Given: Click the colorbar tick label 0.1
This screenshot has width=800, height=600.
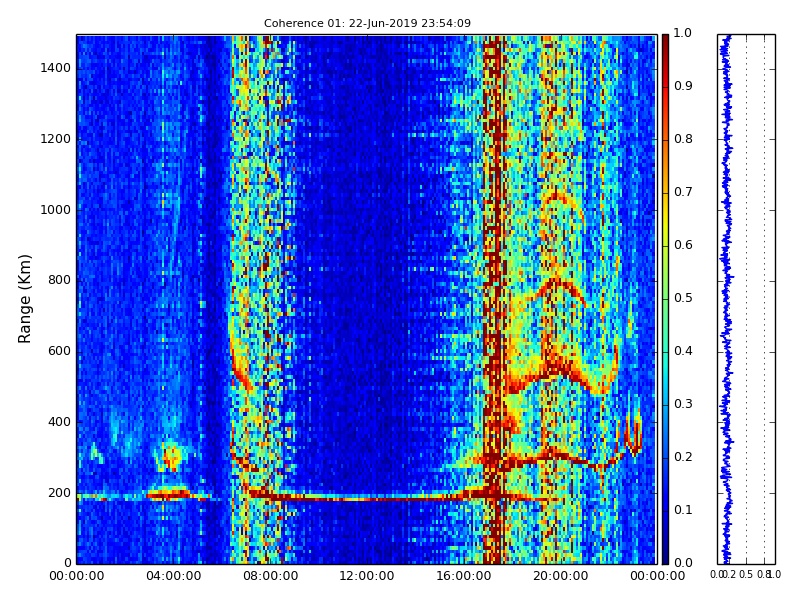Looking at the screenshot, I should (683, 510).
